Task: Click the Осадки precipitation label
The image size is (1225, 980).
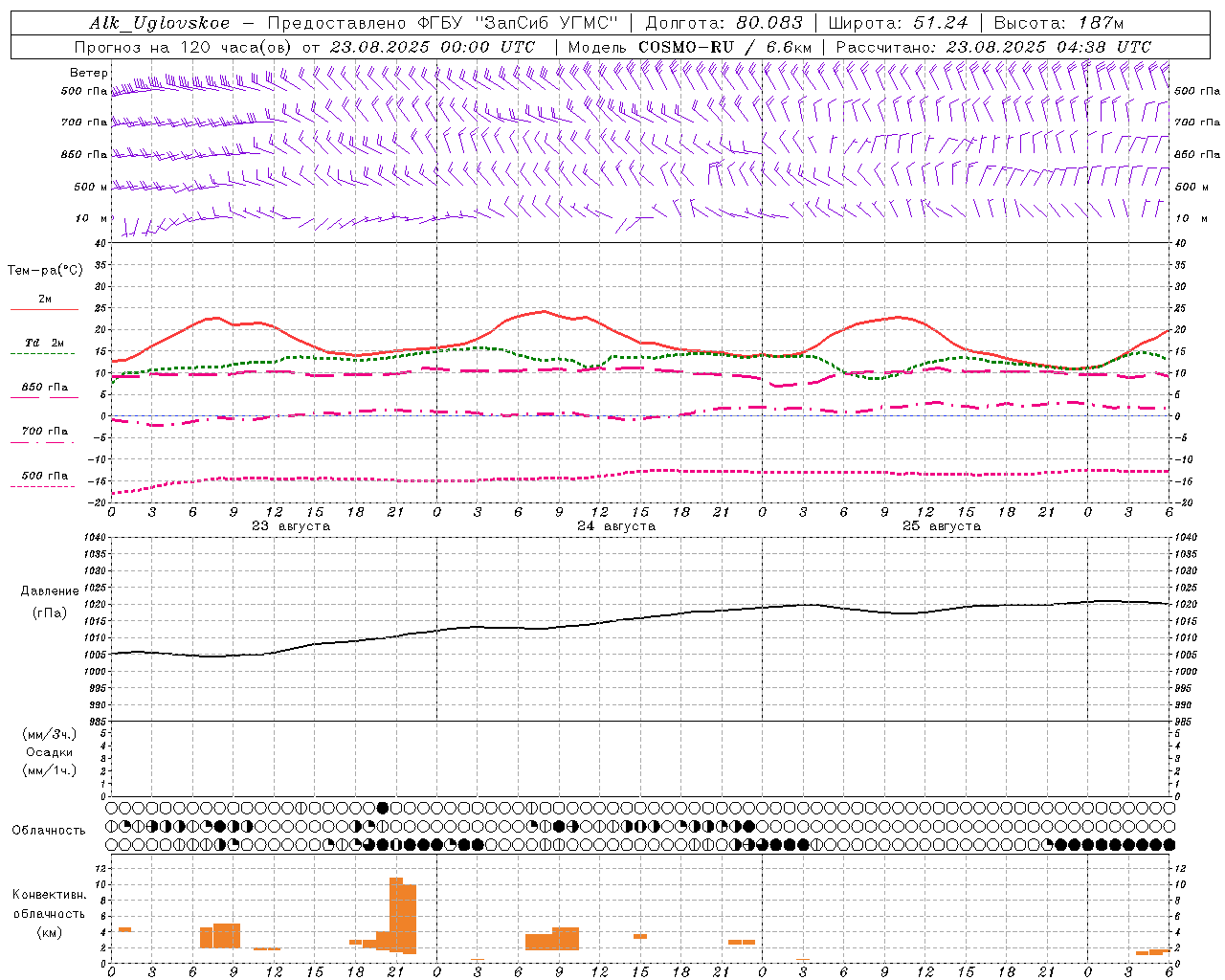Action: 50,752
